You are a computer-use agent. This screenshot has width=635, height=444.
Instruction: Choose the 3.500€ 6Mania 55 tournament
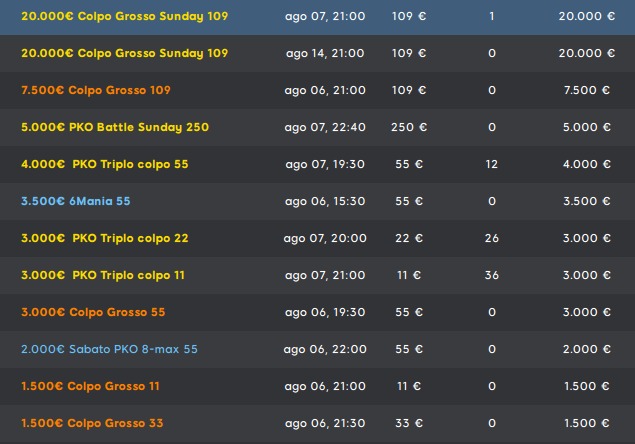(318, 201)
